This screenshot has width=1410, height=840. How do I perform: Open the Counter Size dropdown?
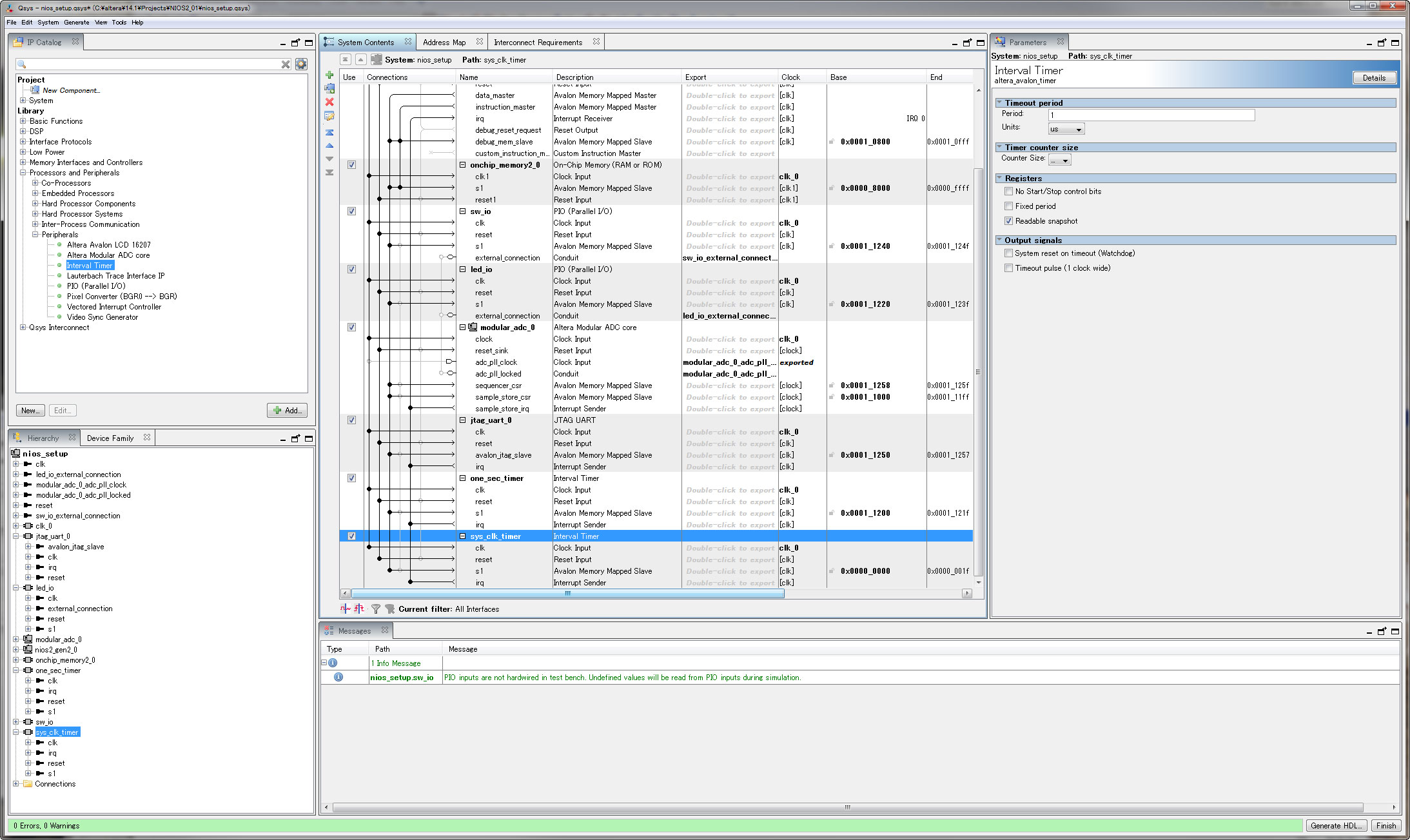tap(1059, 160)
